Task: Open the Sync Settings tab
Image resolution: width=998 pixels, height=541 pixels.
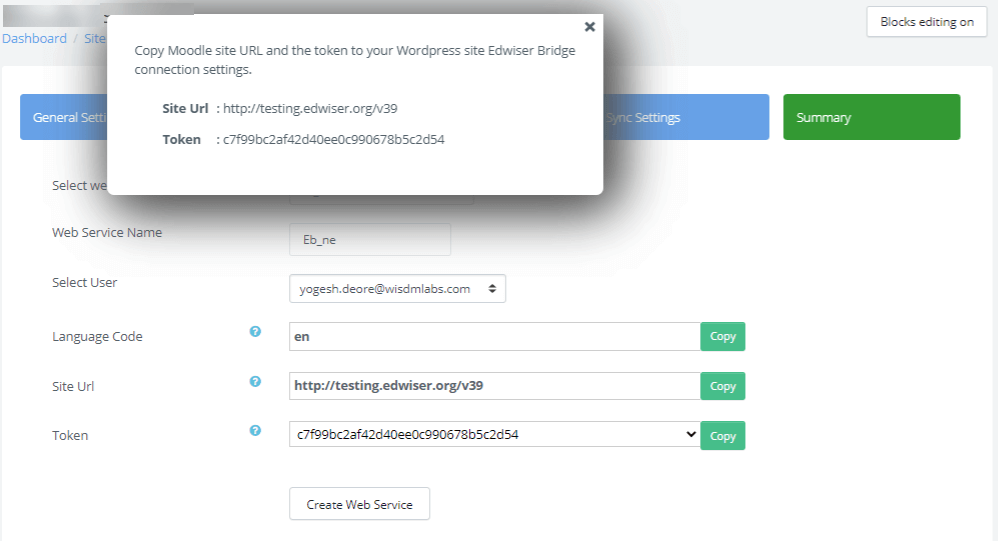Action: (x=684, y=117)
